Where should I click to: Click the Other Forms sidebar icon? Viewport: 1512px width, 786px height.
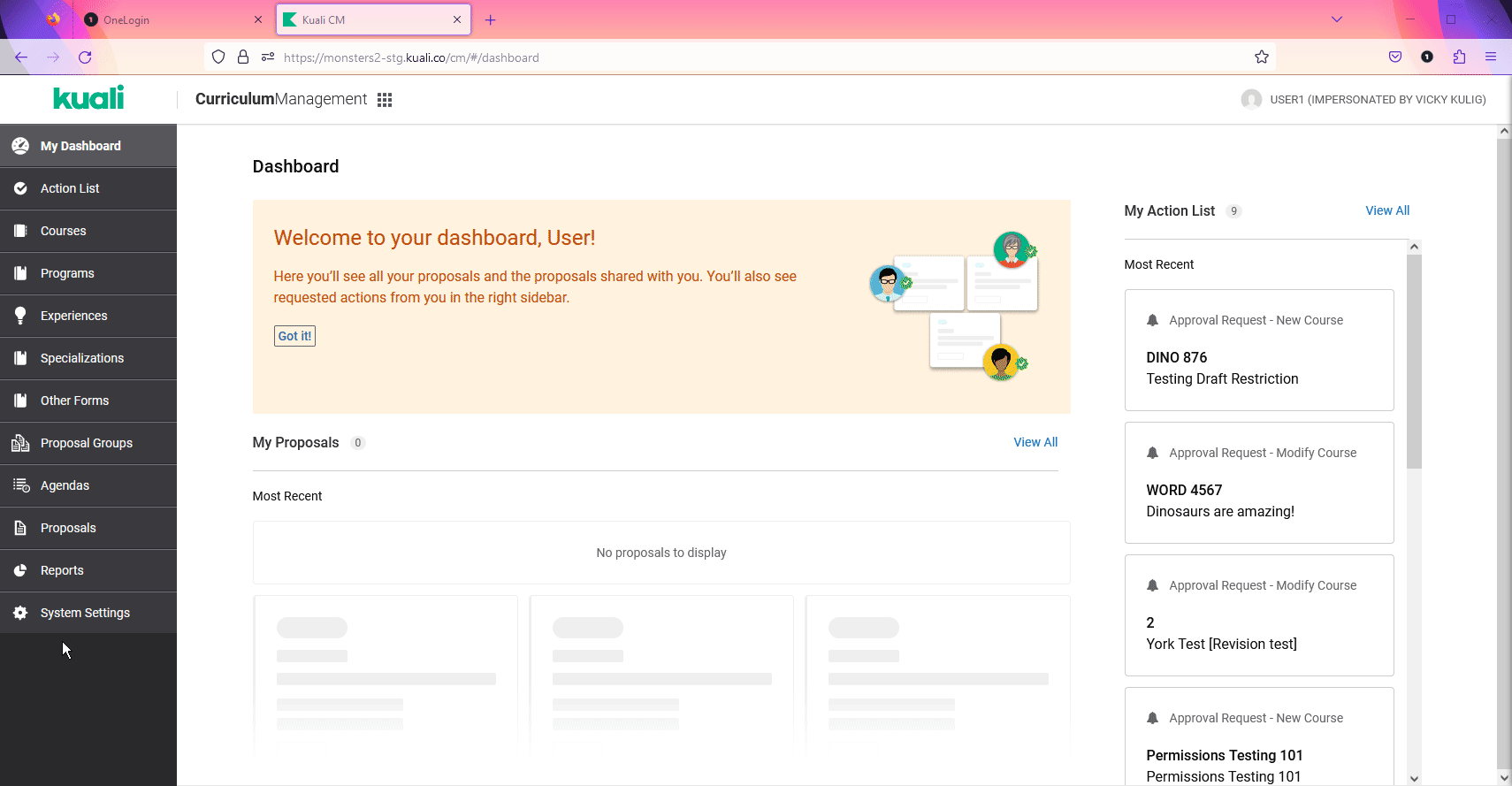click(x=20, y=401)
